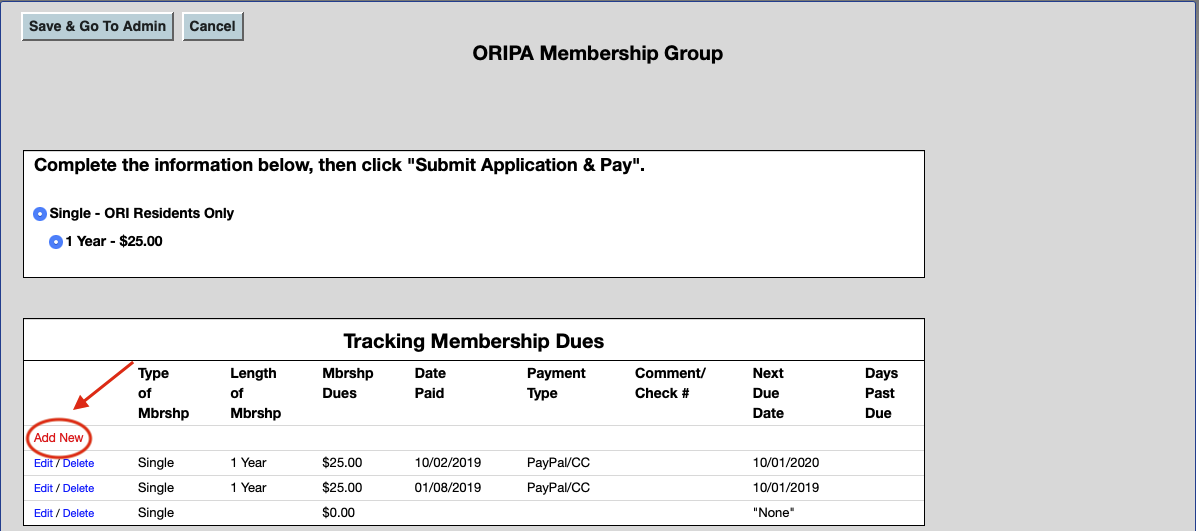Delete the dues entry paid 01/08/2019
The width and height of the screenshot is (1199, 531).
pyautogui.click(x=78, y=488)
